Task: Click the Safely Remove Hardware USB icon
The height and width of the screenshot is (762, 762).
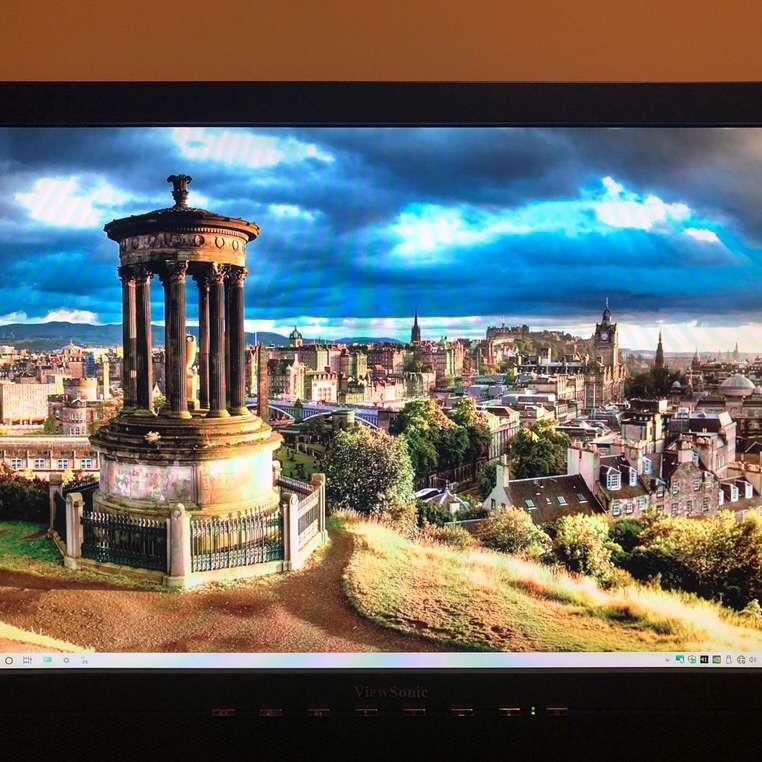Action: coord(728,660)
